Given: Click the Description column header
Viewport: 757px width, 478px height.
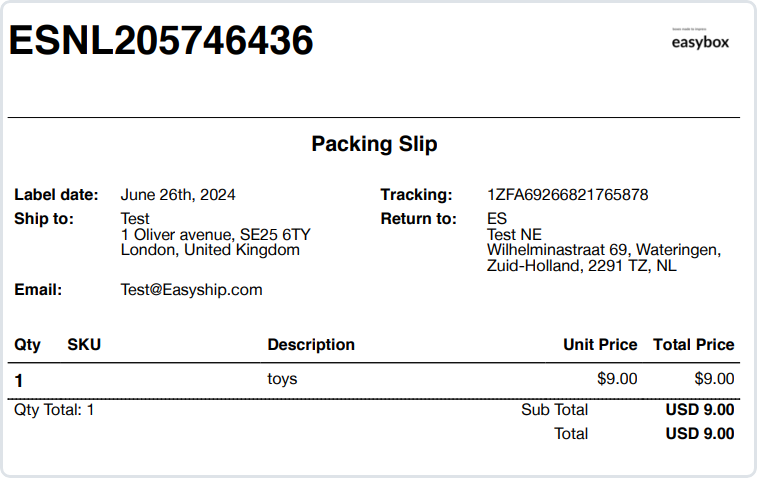Looking at the screenshot, I should coord(311,345).
